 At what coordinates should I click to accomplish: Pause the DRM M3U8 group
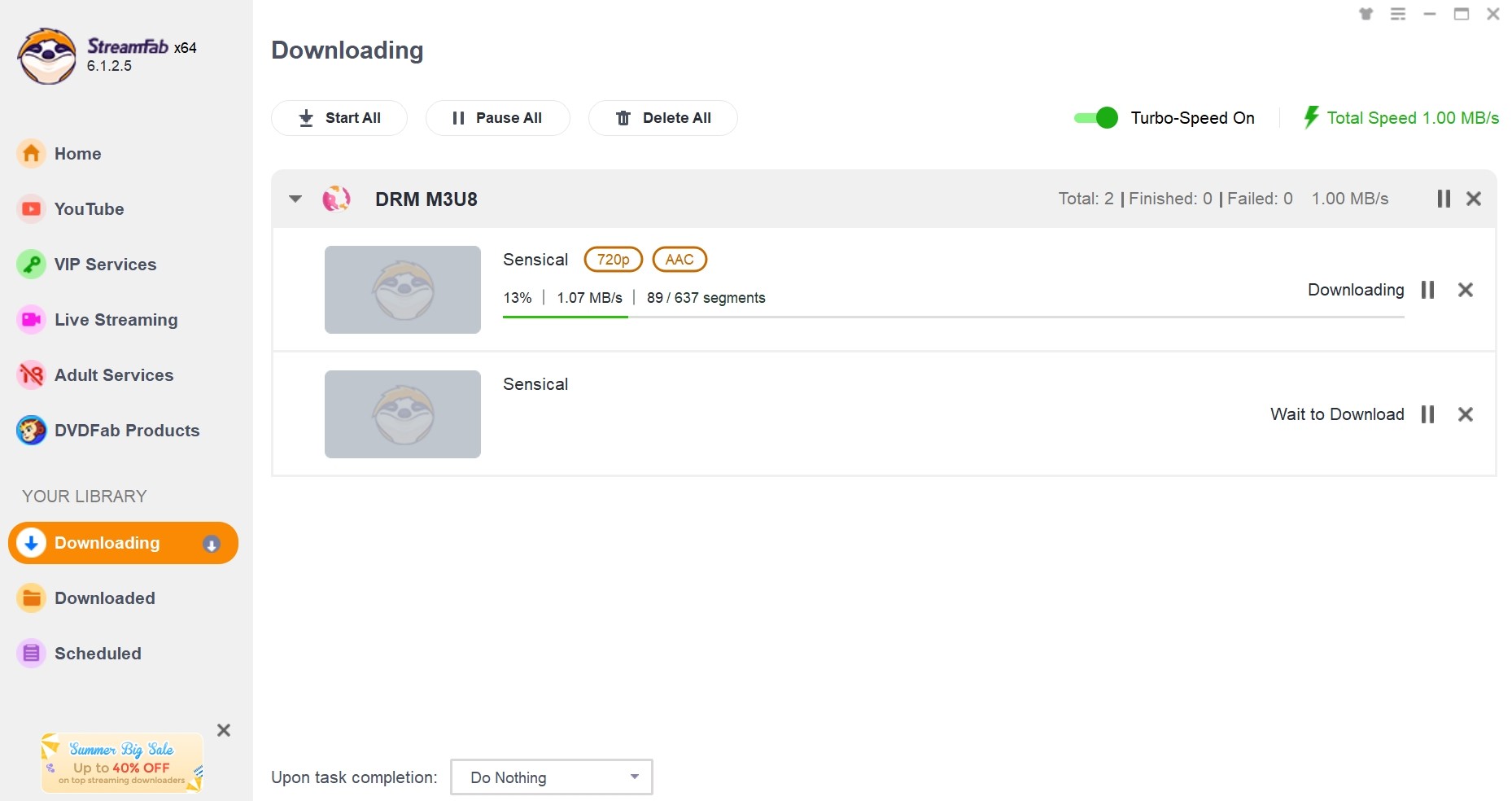coord(1444,199)
